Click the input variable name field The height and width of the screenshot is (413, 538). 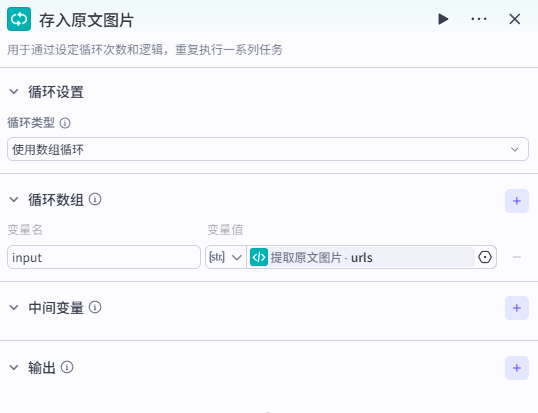click(104, 257)
